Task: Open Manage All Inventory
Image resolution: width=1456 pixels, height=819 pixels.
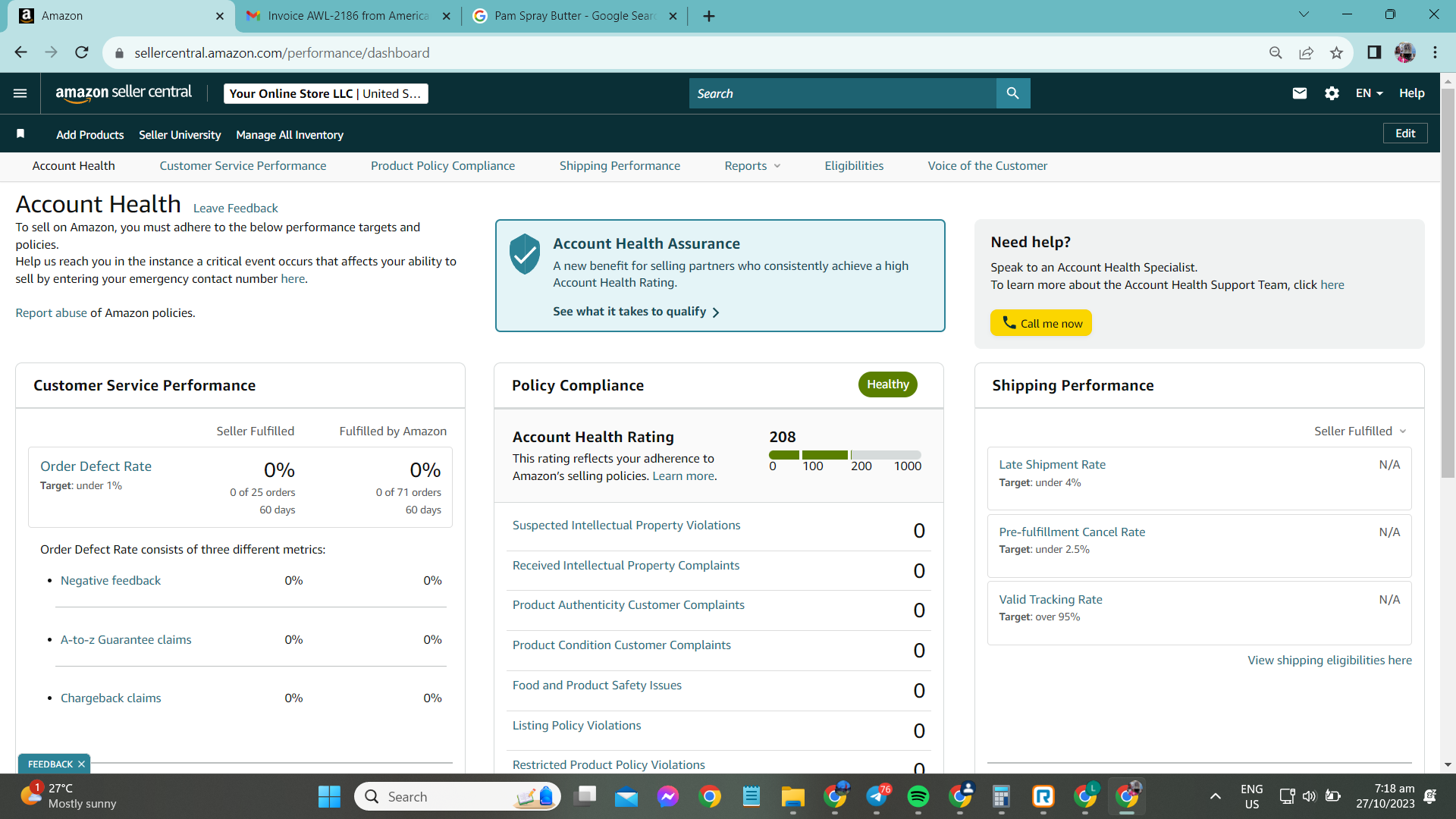Action: [x=290, y=135]
